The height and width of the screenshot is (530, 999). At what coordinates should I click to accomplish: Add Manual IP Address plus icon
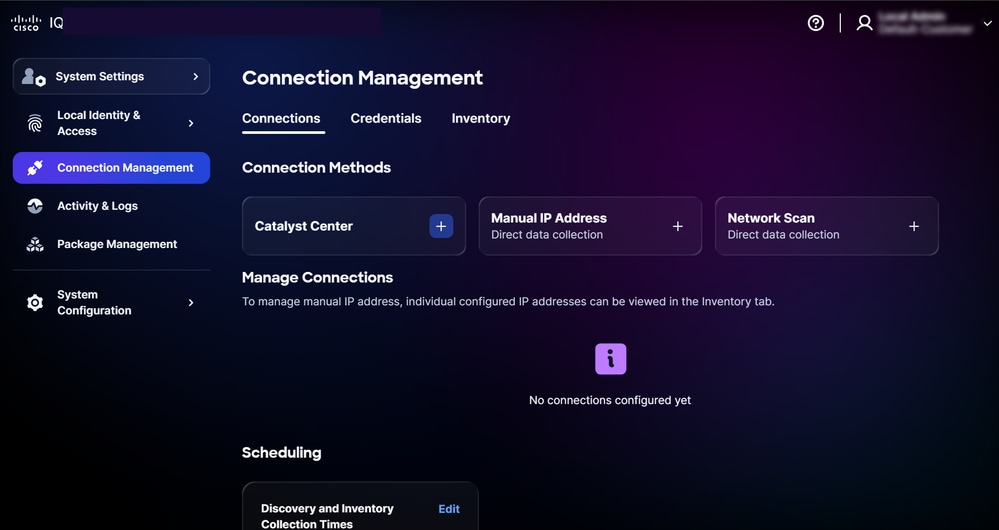click(x=678, y=226)
